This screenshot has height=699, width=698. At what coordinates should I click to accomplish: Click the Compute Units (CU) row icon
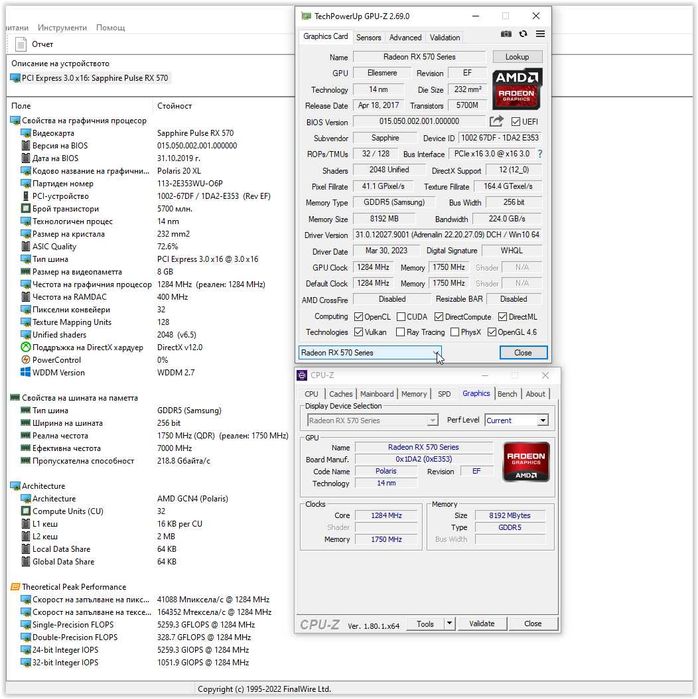tap(25, 511)
